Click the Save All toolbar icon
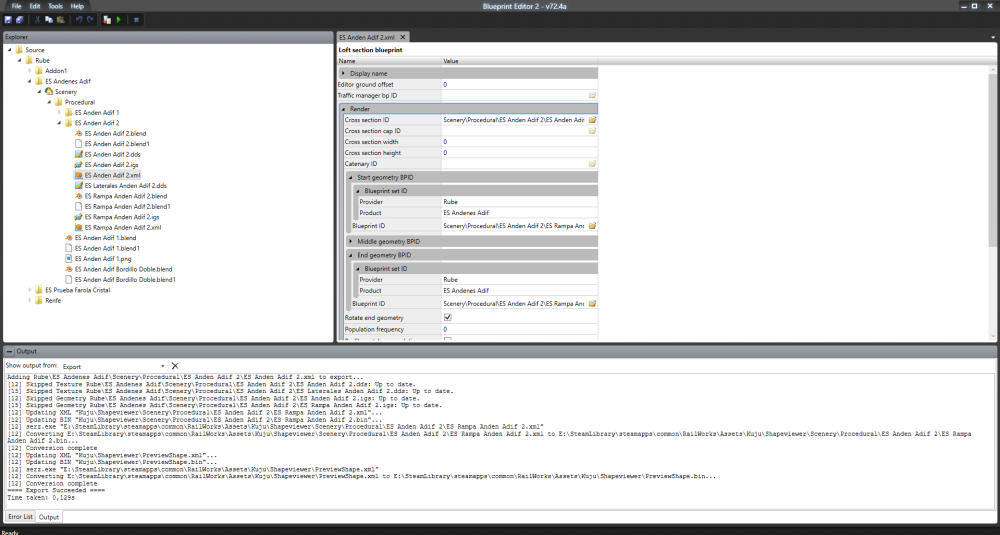Screen dimensions: 1000x535 (x=20, y=19)
